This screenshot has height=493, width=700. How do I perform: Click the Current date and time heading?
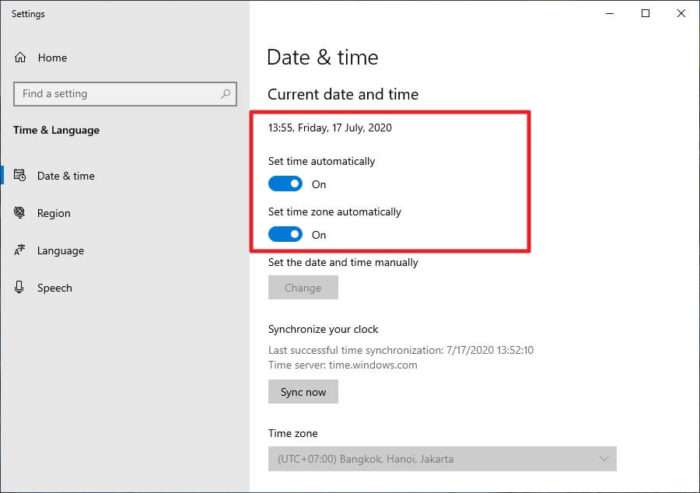pos(343,94)
